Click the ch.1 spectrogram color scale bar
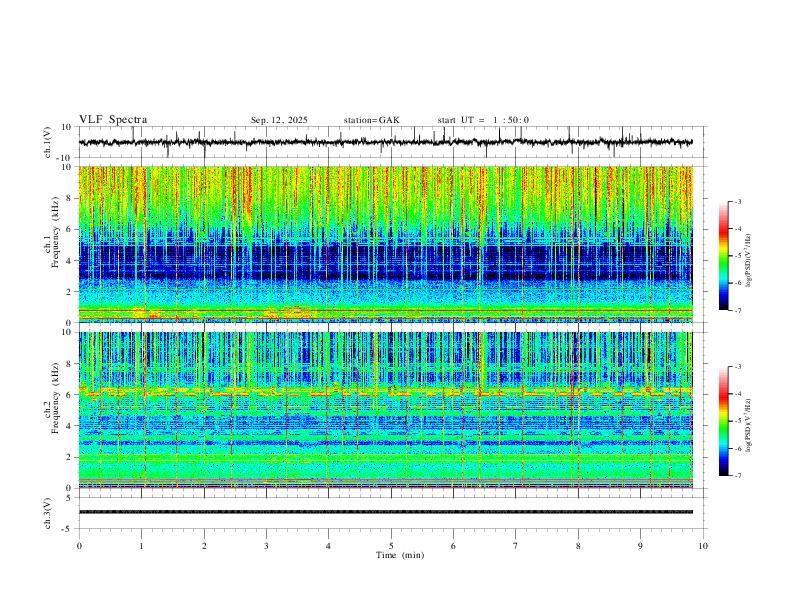The height and width of the screenshot is (612, 792). pos(724,256)
